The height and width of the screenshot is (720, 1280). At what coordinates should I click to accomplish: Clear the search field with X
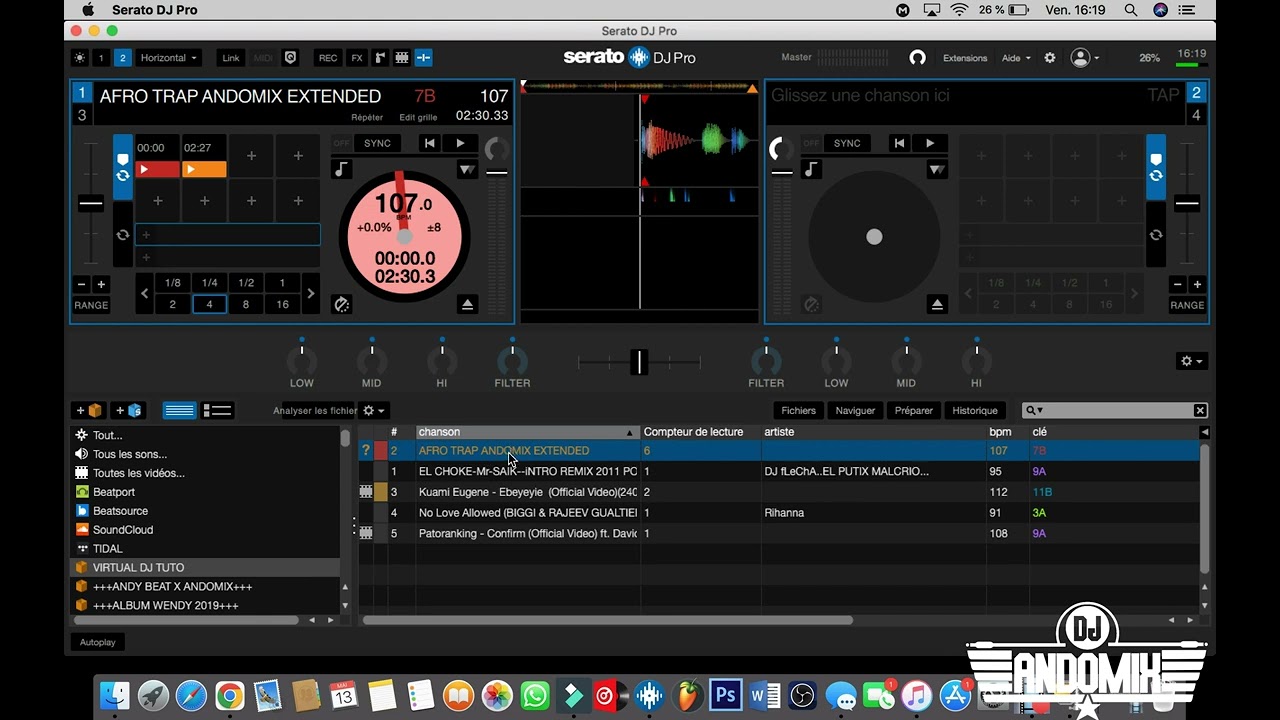1200,411
